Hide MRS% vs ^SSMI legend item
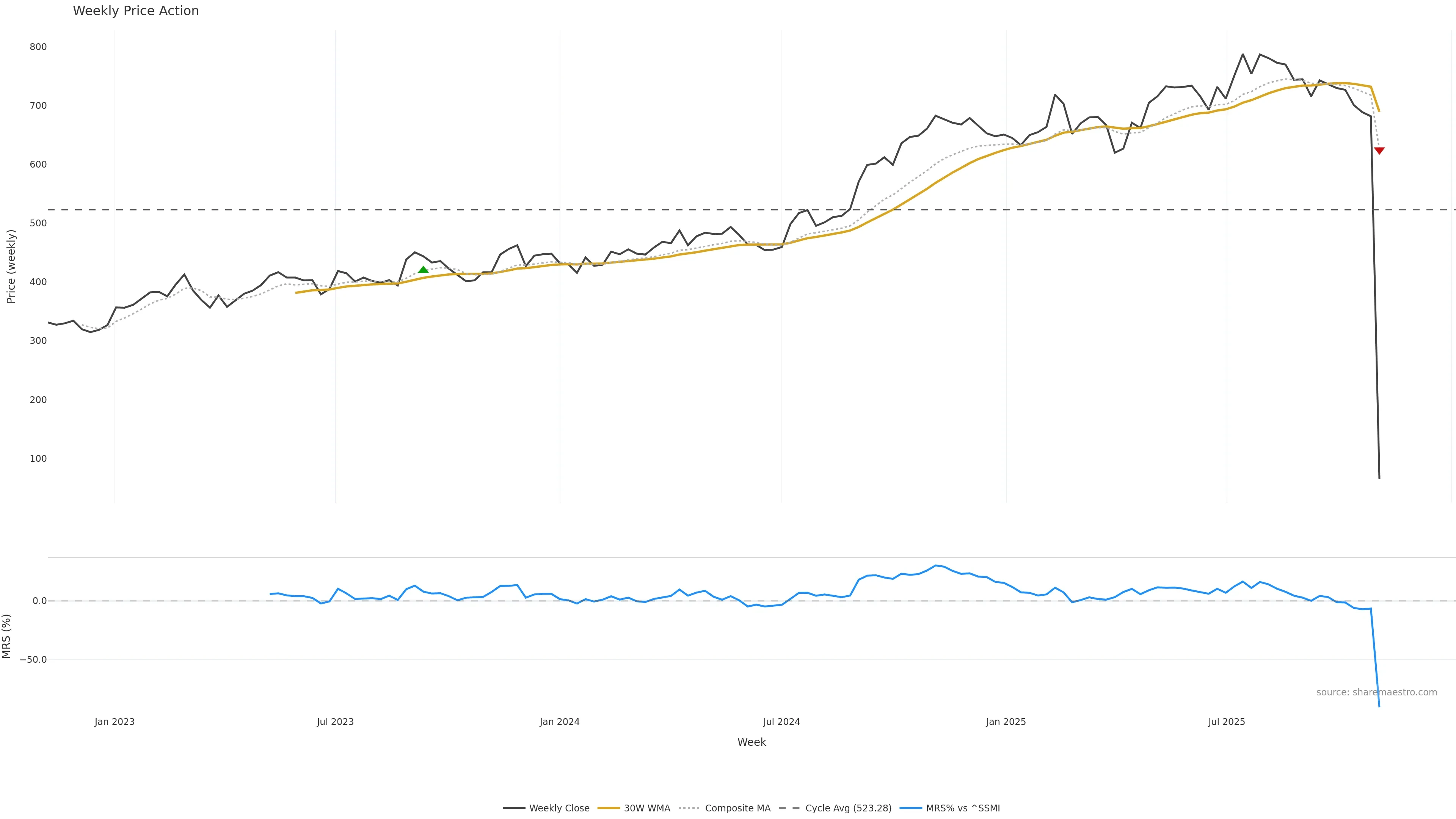This screenshot has height=819, width=1456. [963, 808]
